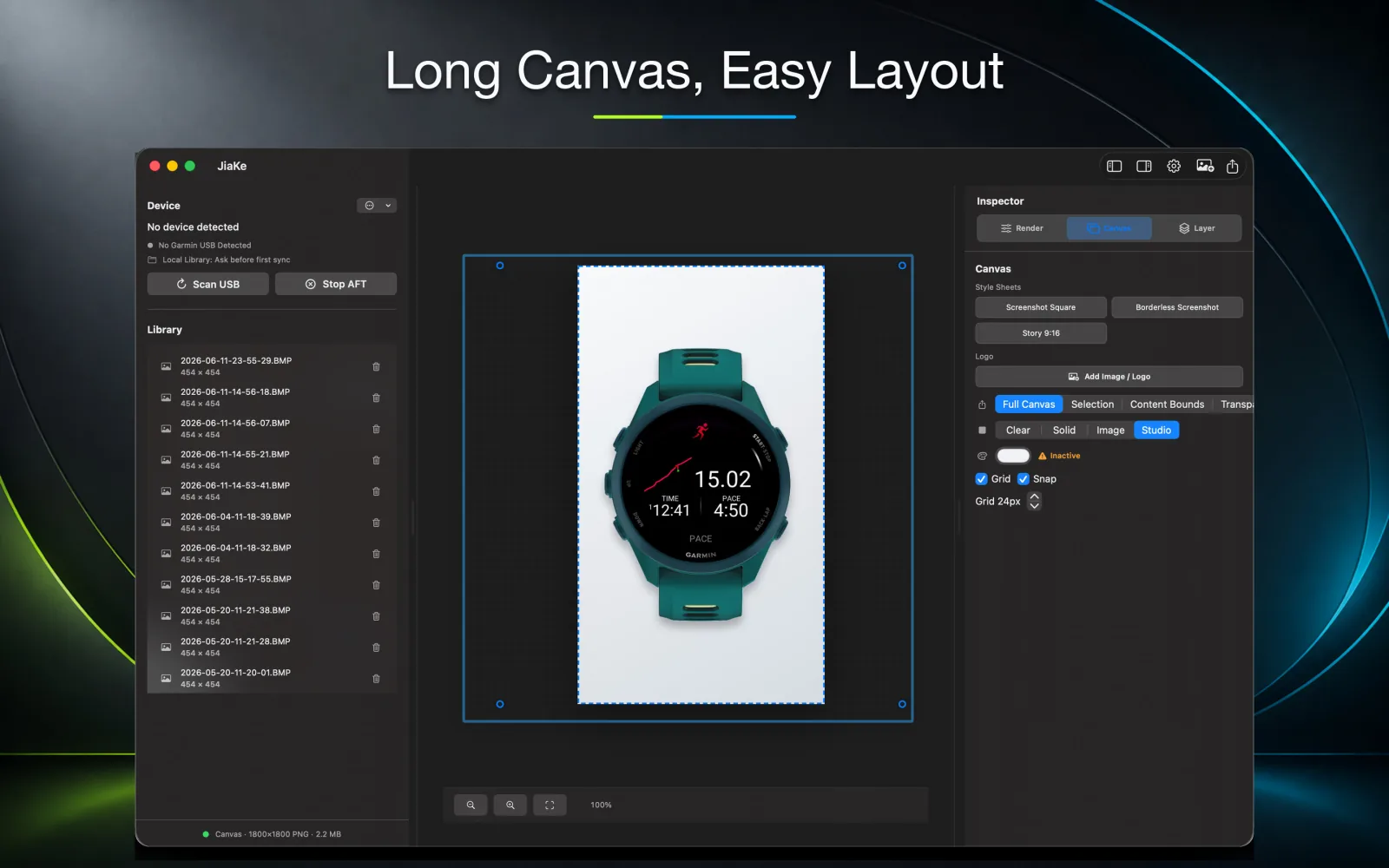Open library file 2026-06-11-14-56-07.BMP
This screenshot has height=868, width=1389.
pyautogui.click(x=272, y=429)
